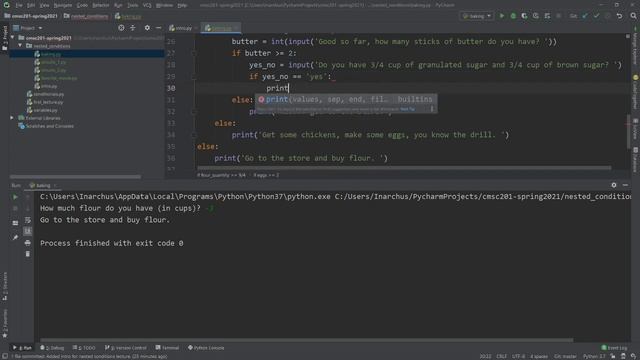640x360 pixels.
Task: Click the locate file target icon in Project panel
Action: (x=121, y=28)
